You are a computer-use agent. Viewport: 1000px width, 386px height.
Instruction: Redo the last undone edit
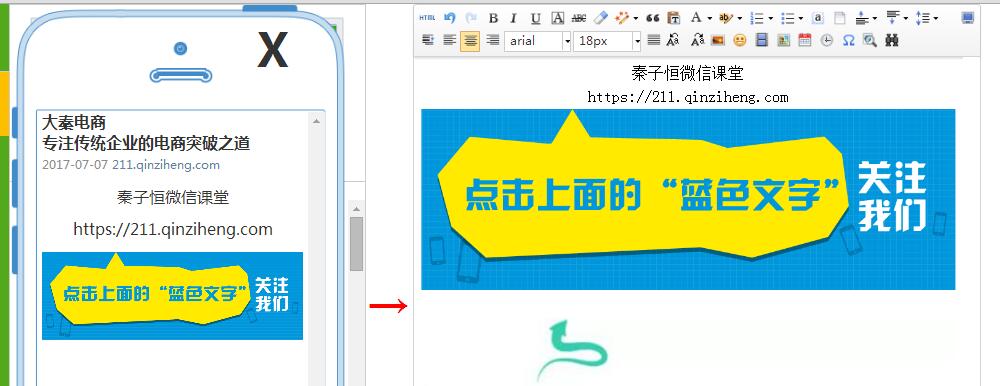click(471, 18)
